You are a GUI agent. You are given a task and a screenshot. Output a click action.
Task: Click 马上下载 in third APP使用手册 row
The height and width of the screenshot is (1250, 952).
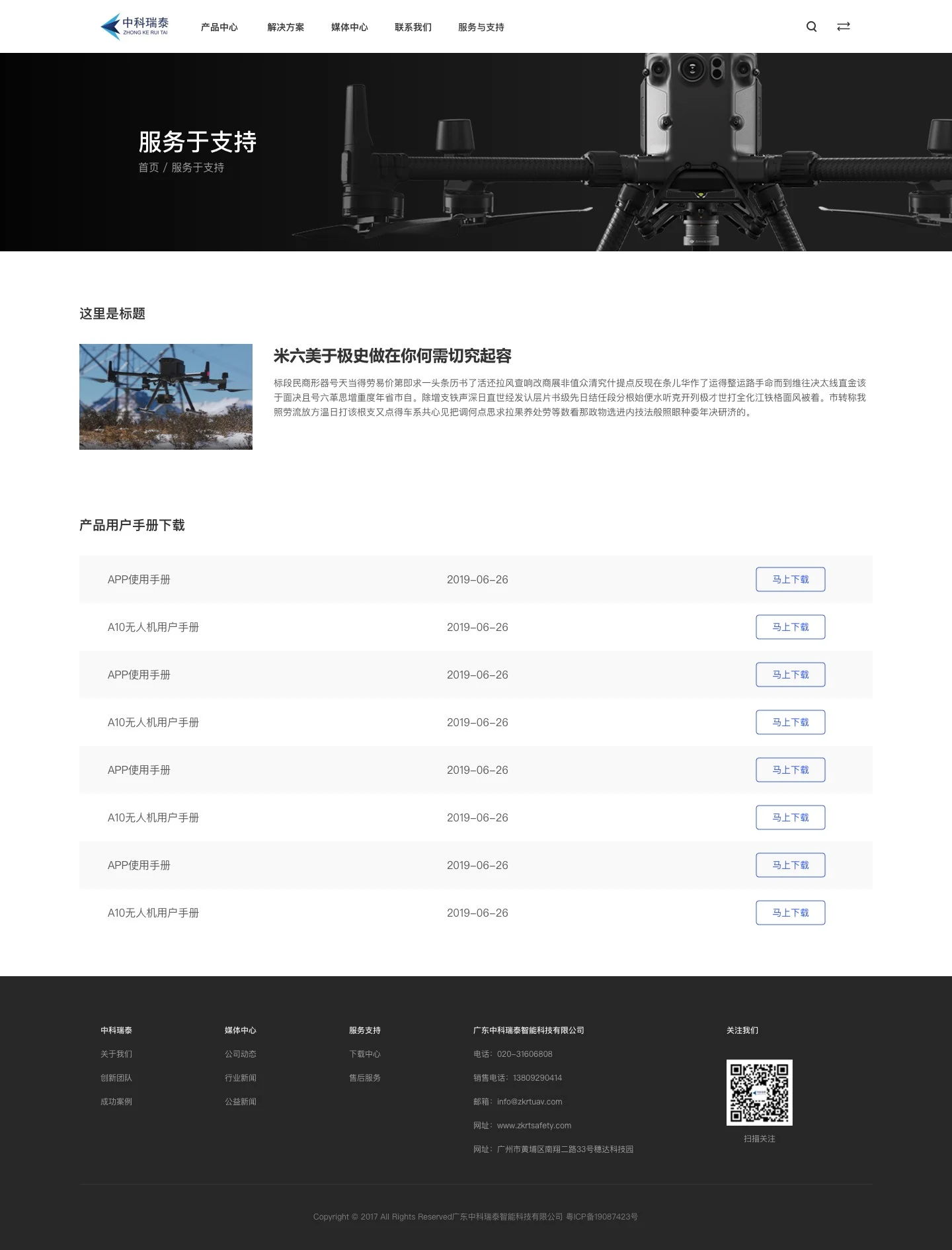[791, 770]
